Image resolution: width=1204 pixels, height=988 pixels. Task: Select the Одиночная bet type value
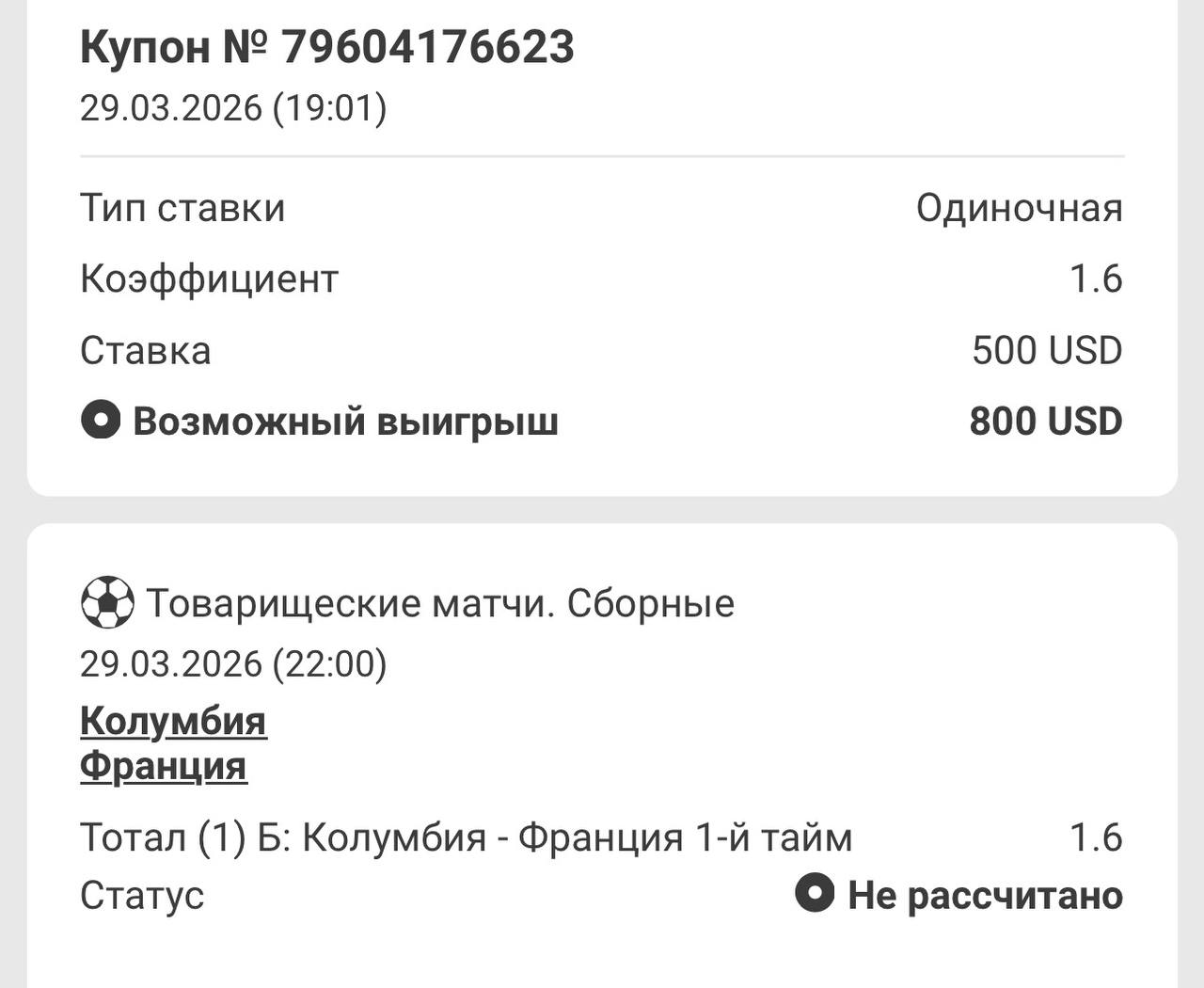[1020, 208]
